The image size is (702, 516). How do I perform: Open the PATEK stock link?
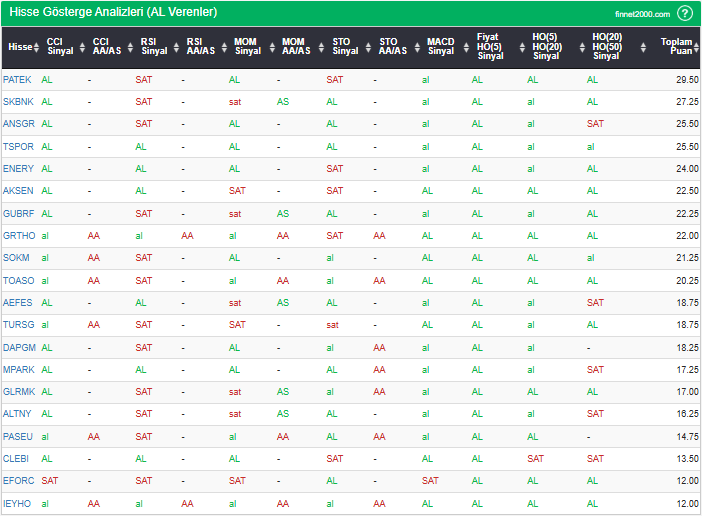(x=18, y=79)
